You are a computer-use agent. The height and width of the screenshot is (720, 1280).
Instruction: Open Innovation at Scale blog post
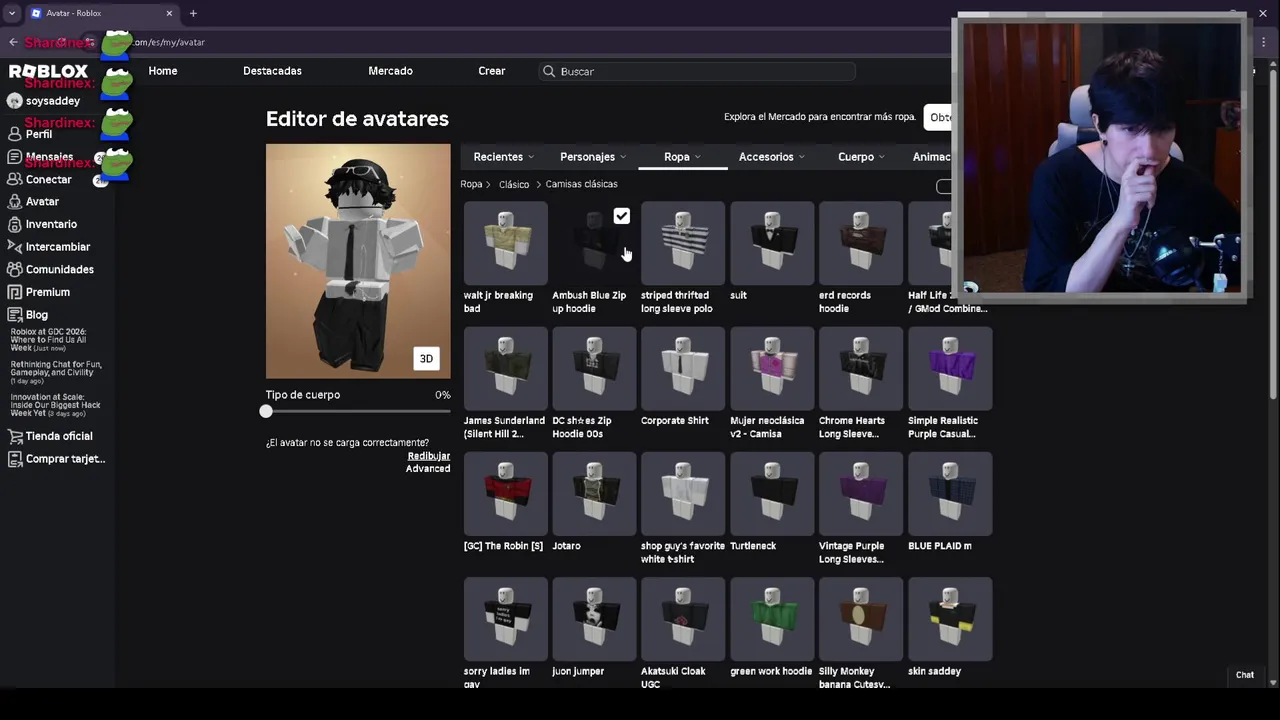[x=56, y=405]
